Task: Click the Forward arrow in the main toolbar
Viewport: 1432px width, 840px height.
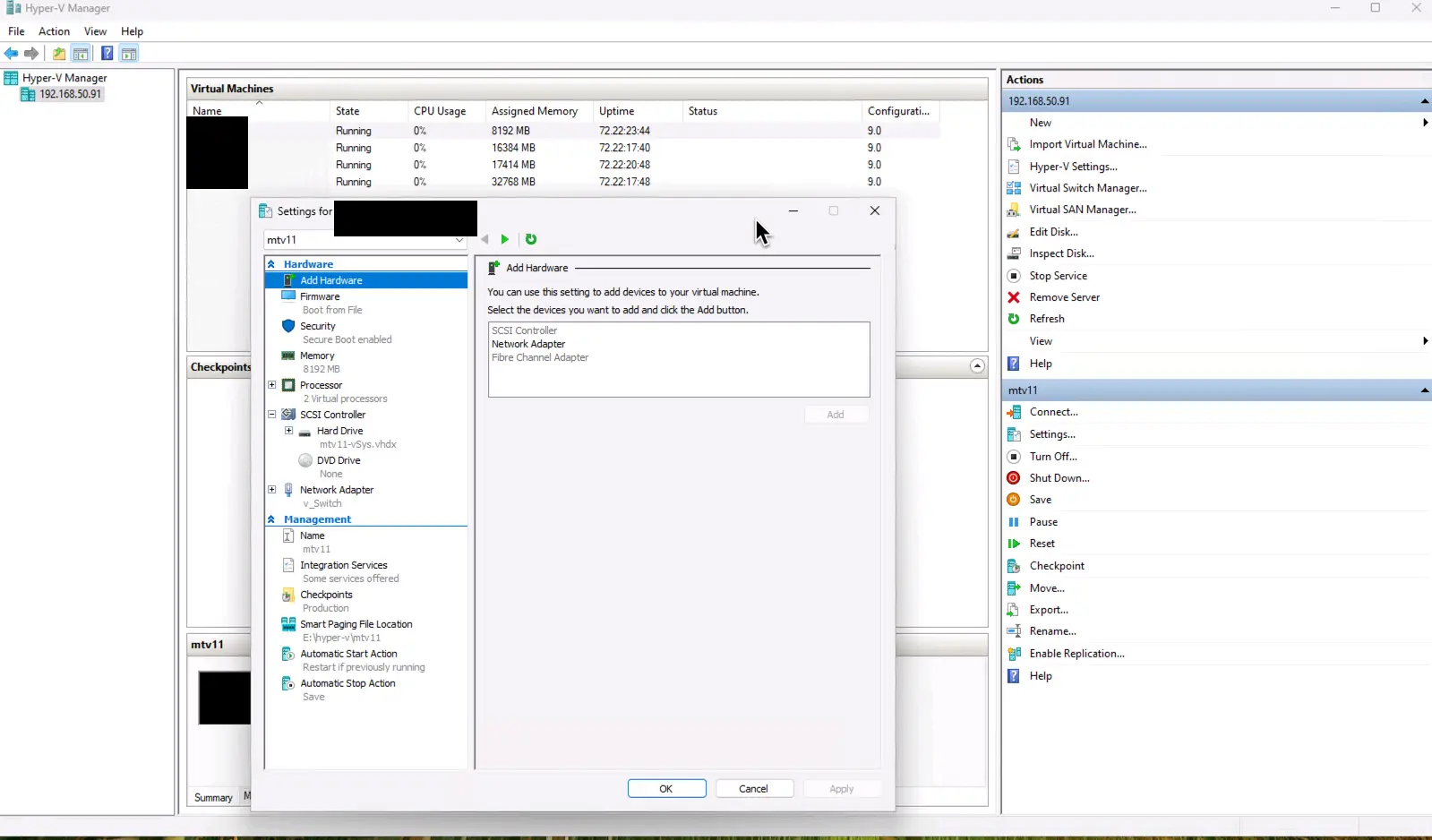Action: pos(31,54)
